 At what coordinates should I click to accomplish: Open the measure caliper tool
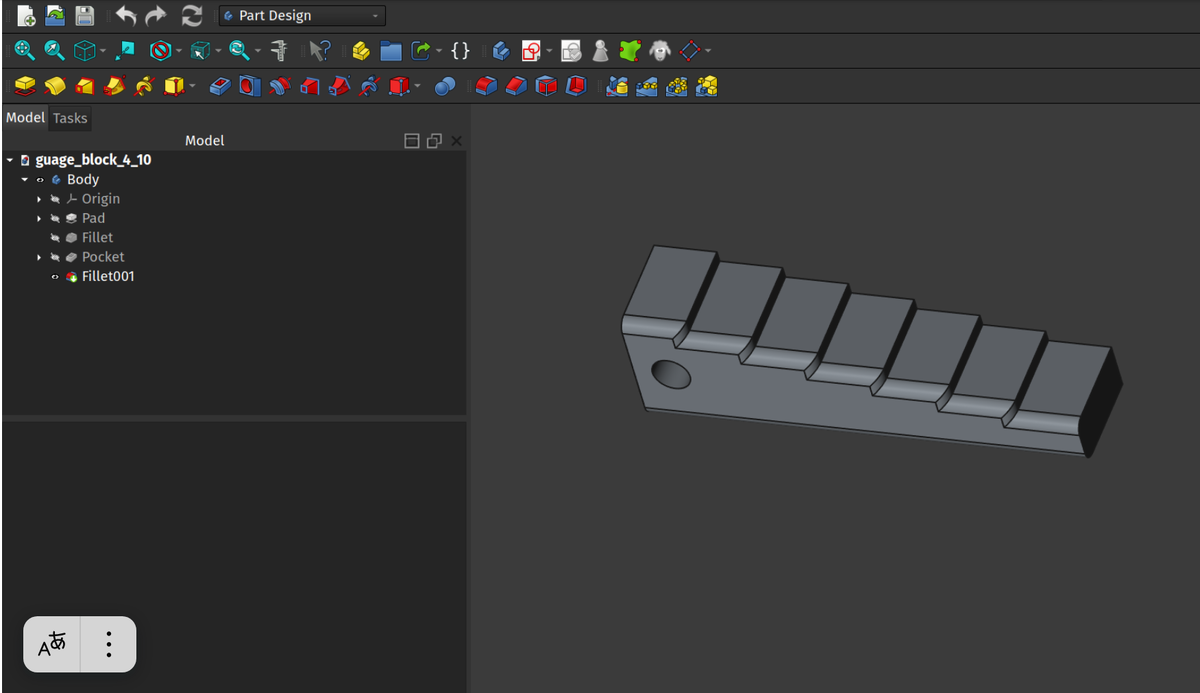coord(280,50)
